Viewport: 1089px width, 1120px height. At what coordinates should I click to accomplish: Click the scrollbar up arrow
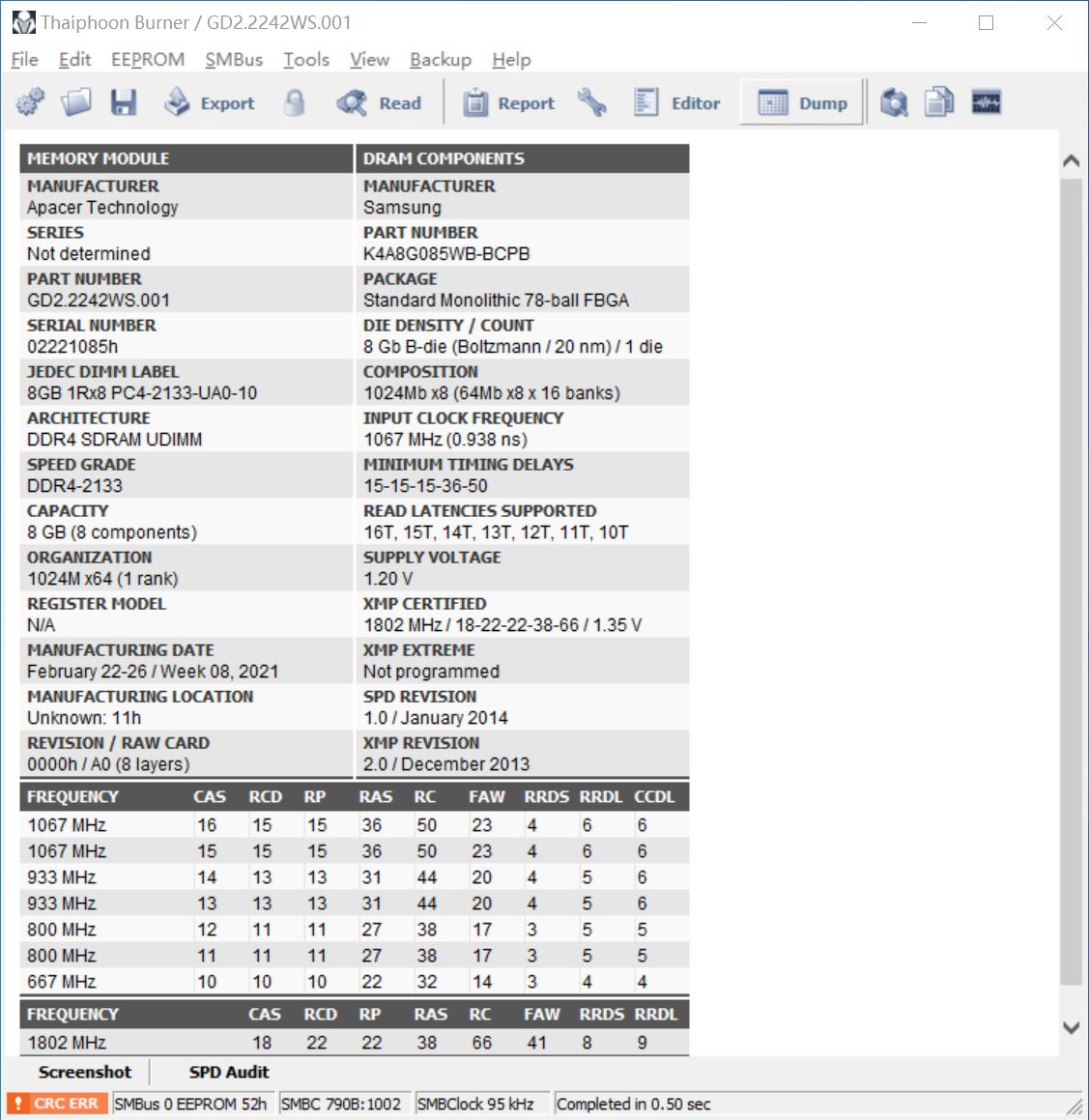(1071, 160)
